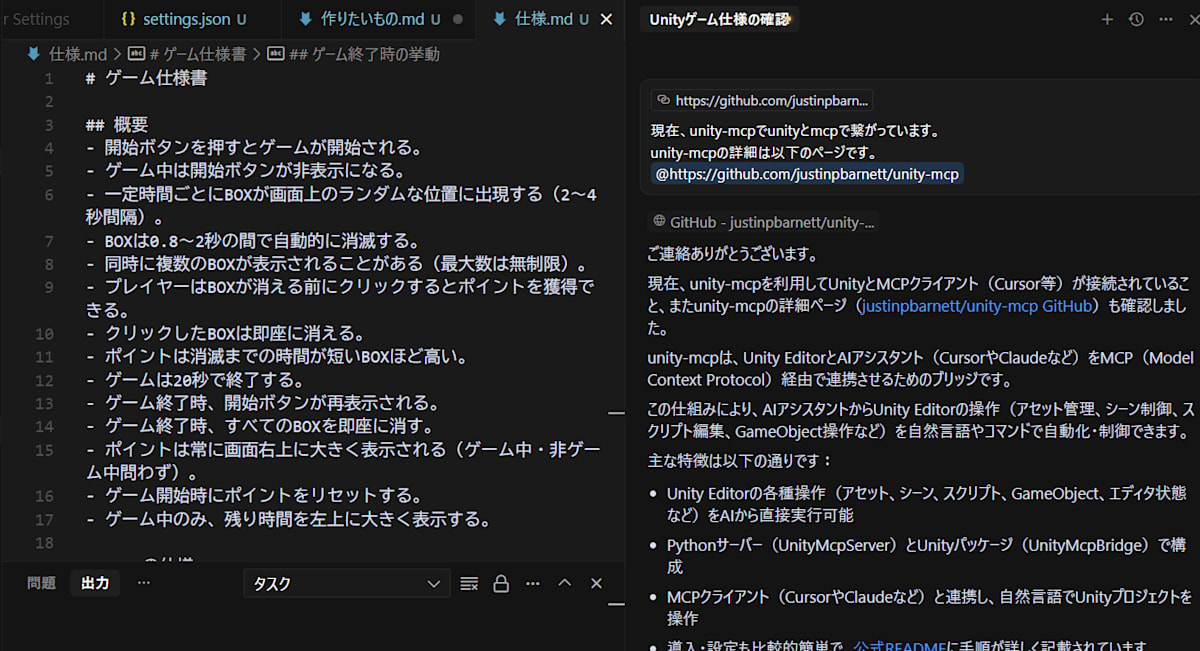Open breadcrumb segment # ゲーム仕様書
Screen dimensions: 1200x651
186,54
